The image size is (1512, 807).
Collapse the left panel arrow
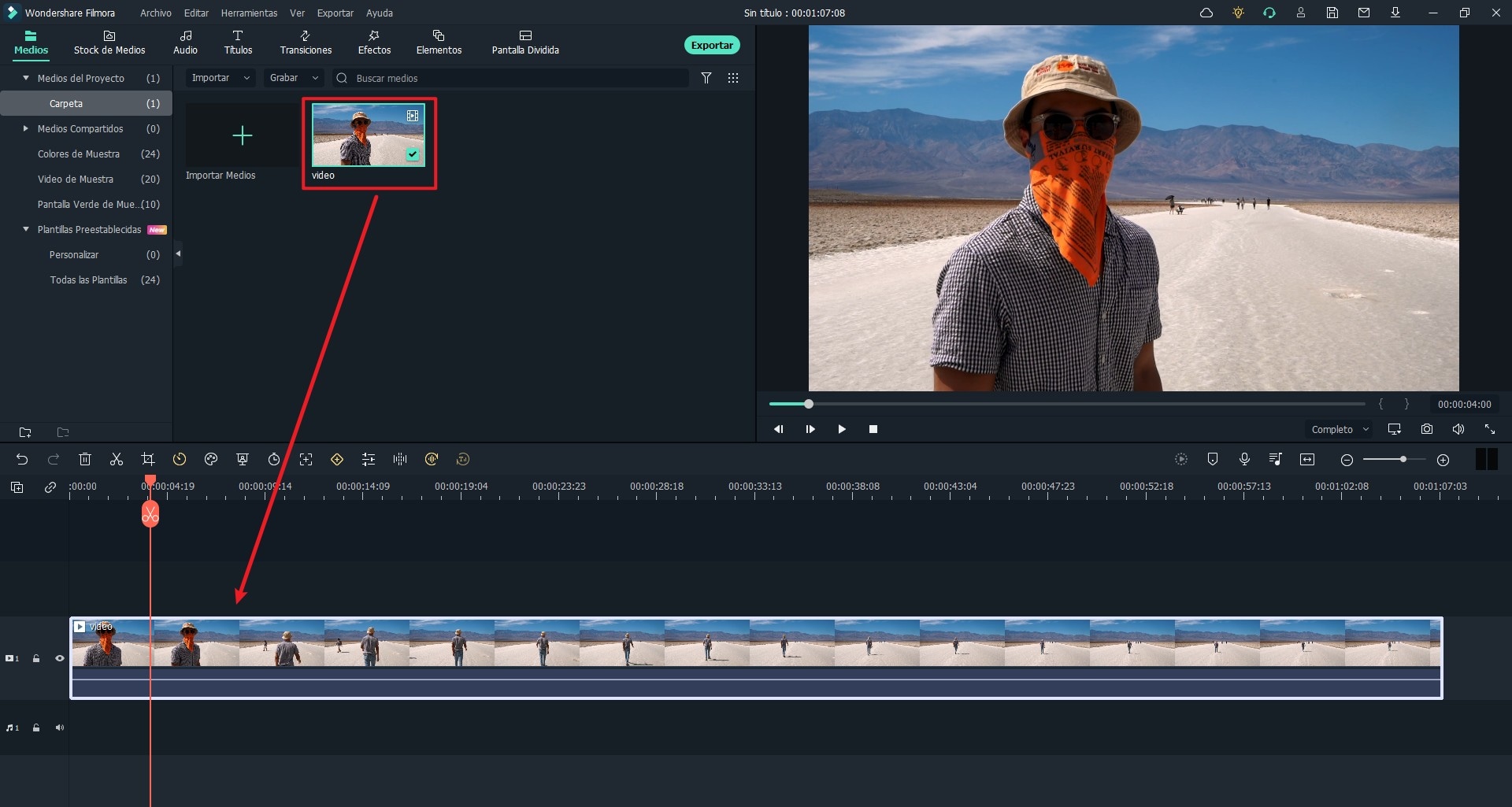(x=178, y=254)
